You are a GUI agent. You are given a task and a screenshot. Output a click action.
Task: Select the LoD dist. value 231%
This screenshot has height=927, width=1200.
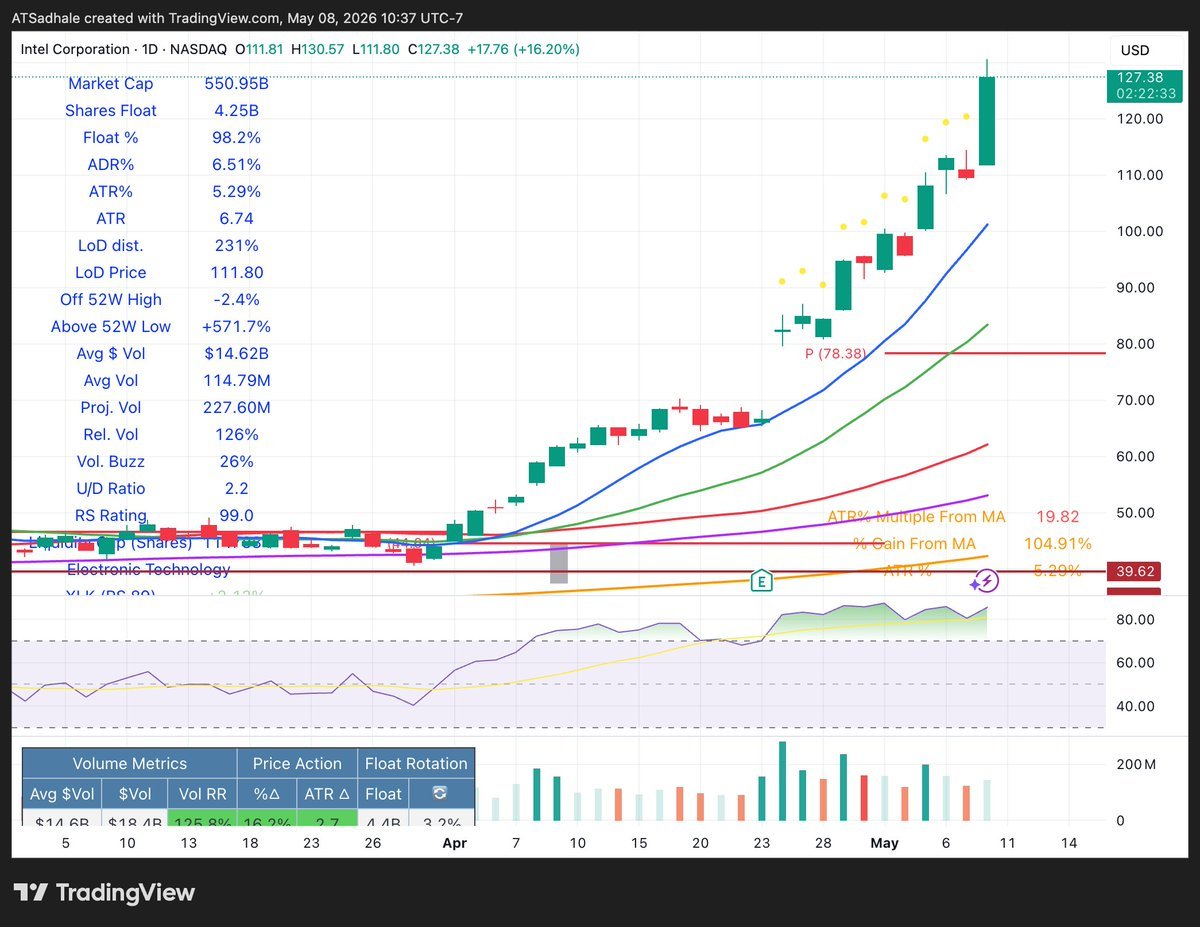point(236,246)
